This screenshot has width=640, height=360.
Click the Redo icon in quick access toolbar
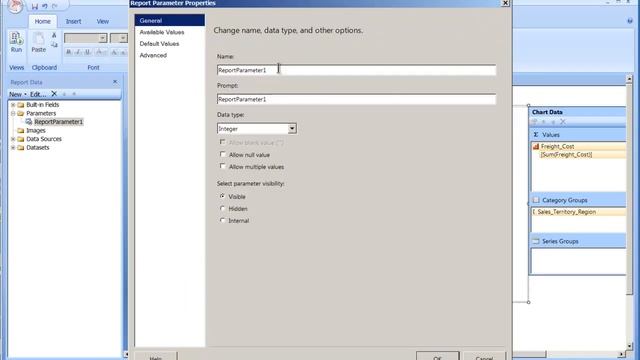(x=55, y=7)
